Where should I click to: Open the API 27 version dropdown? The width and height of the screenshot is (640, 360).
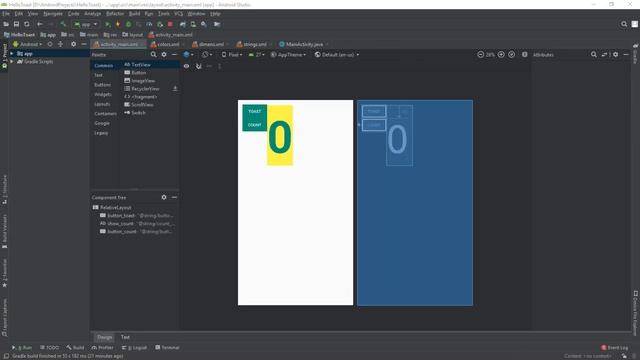257,55
